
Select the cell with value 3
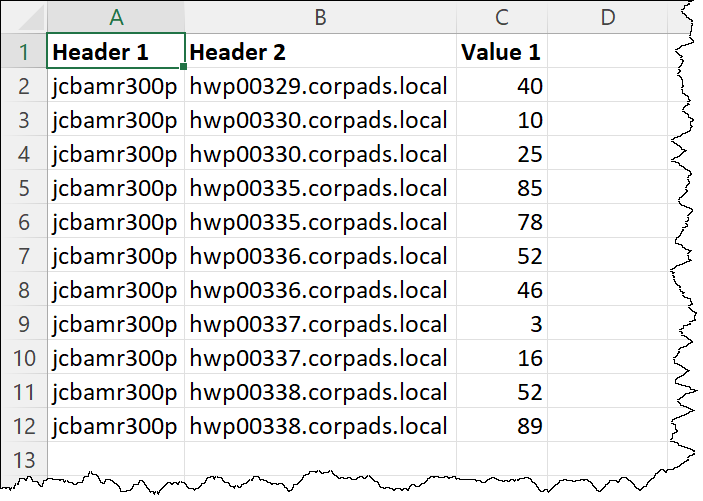pyautogui.click(x=502, y=323)
